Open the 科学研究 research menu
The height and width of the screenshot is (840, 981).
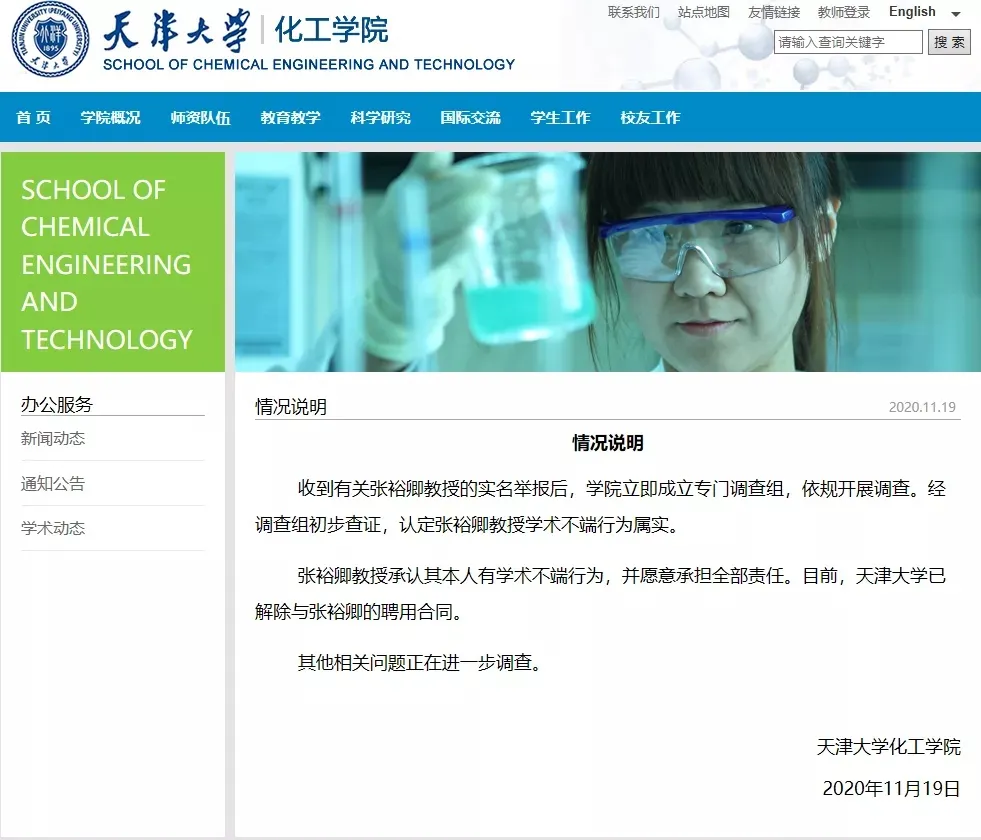(380, 117)
